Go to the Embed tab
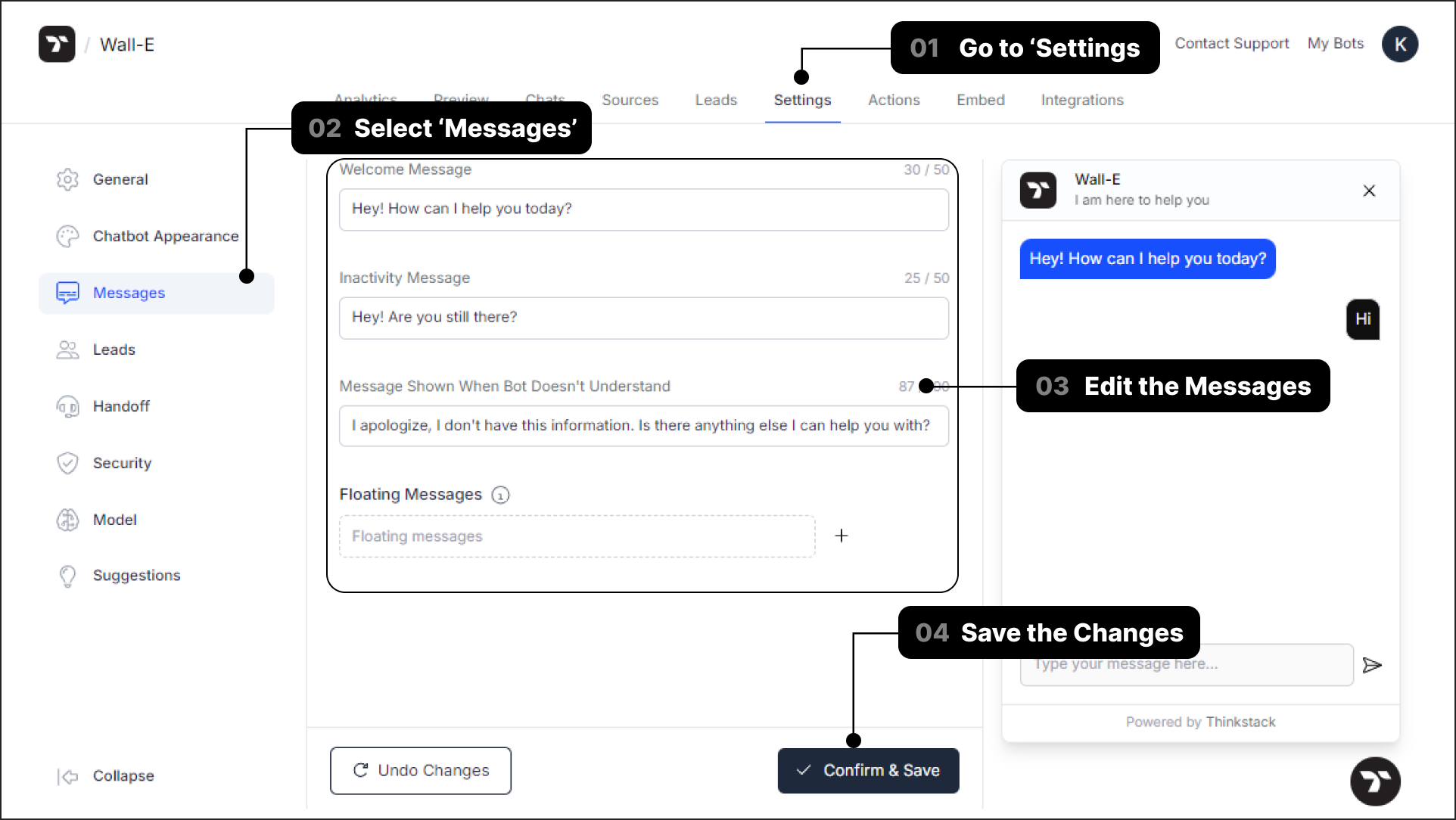Viewport: 1456px width, 820px height. point(981,100)
